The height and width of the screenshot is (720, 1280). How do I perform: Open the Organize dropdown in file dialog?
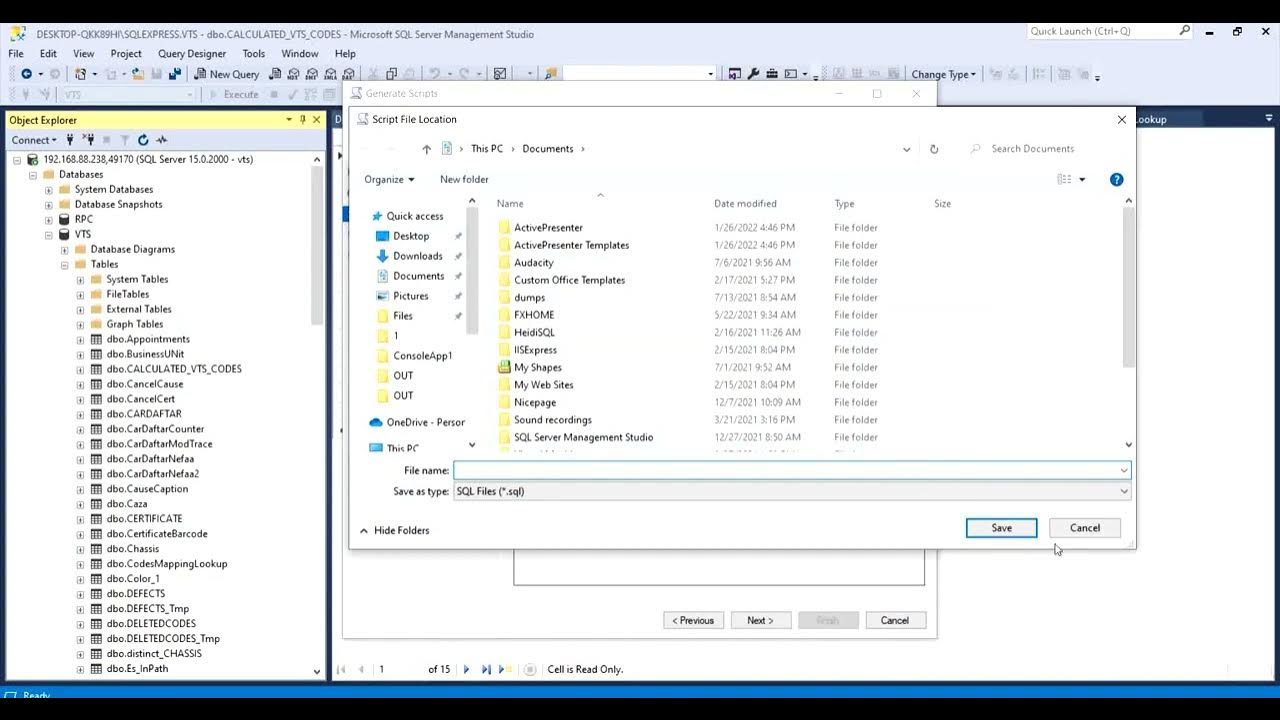pos(389,179)
